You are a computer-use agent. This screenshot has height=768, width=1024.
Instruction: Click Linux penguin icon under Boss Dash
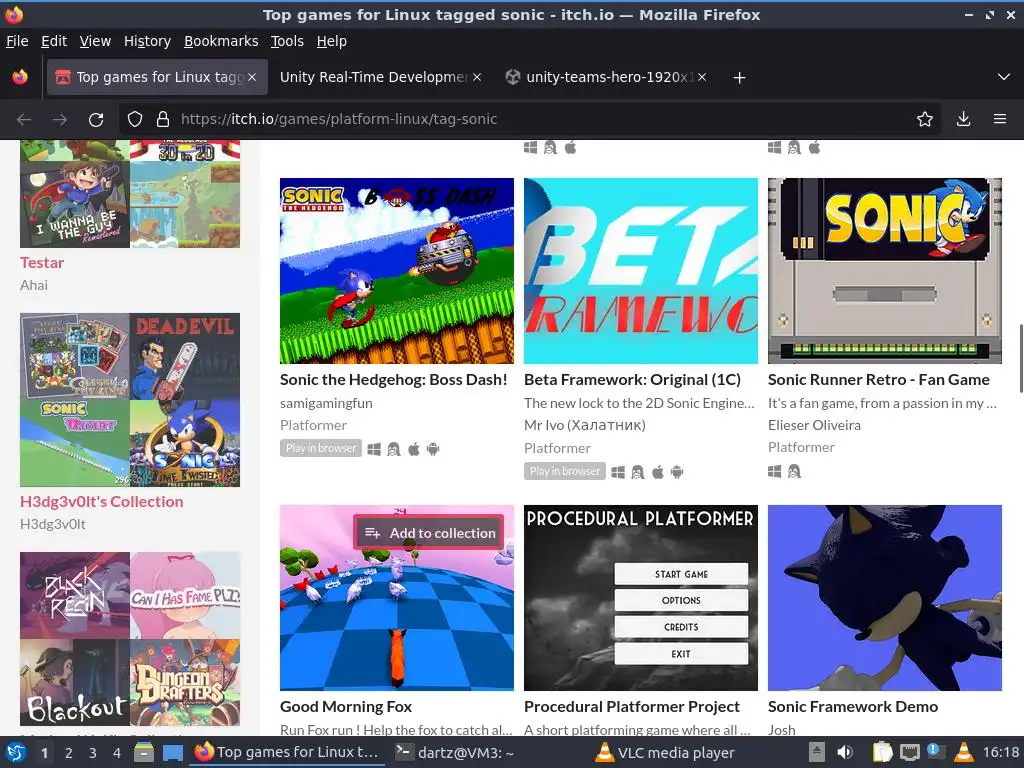tap(393, 449)
